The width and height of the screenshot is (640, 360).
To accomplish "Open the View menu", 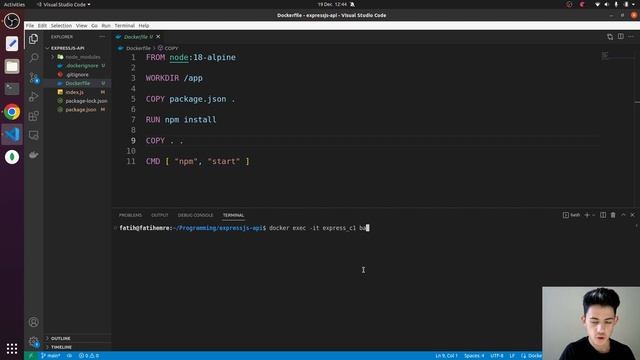I will pyautogui.click(x=82, y=25).
